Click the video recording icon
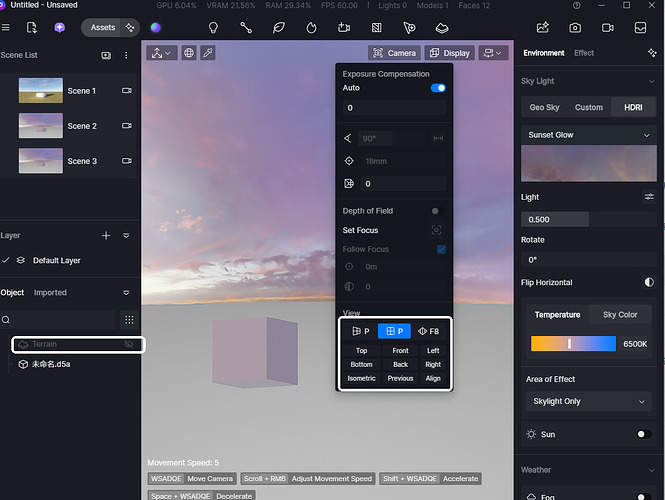This screenshot has height=500, width=665. pyautogui.click(x=608, y=28)
